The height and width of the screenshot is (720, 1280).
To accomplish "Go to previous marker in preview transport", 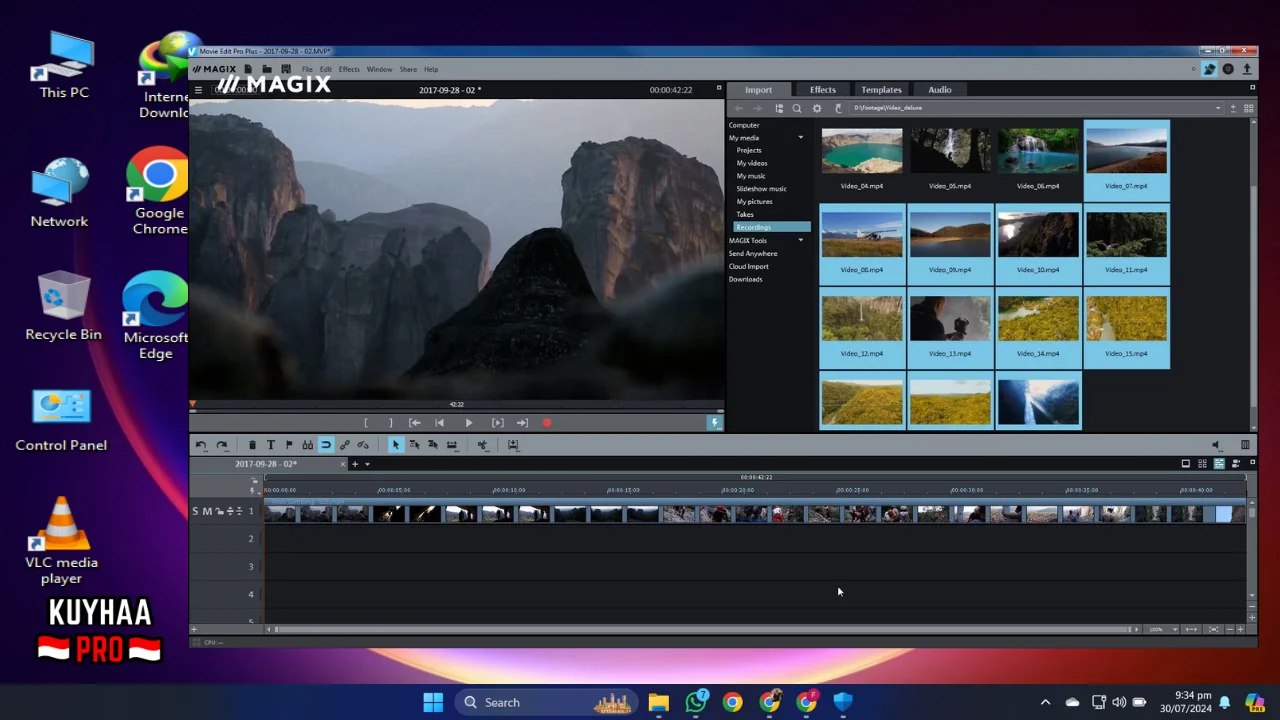I will (x=439, y=423).
